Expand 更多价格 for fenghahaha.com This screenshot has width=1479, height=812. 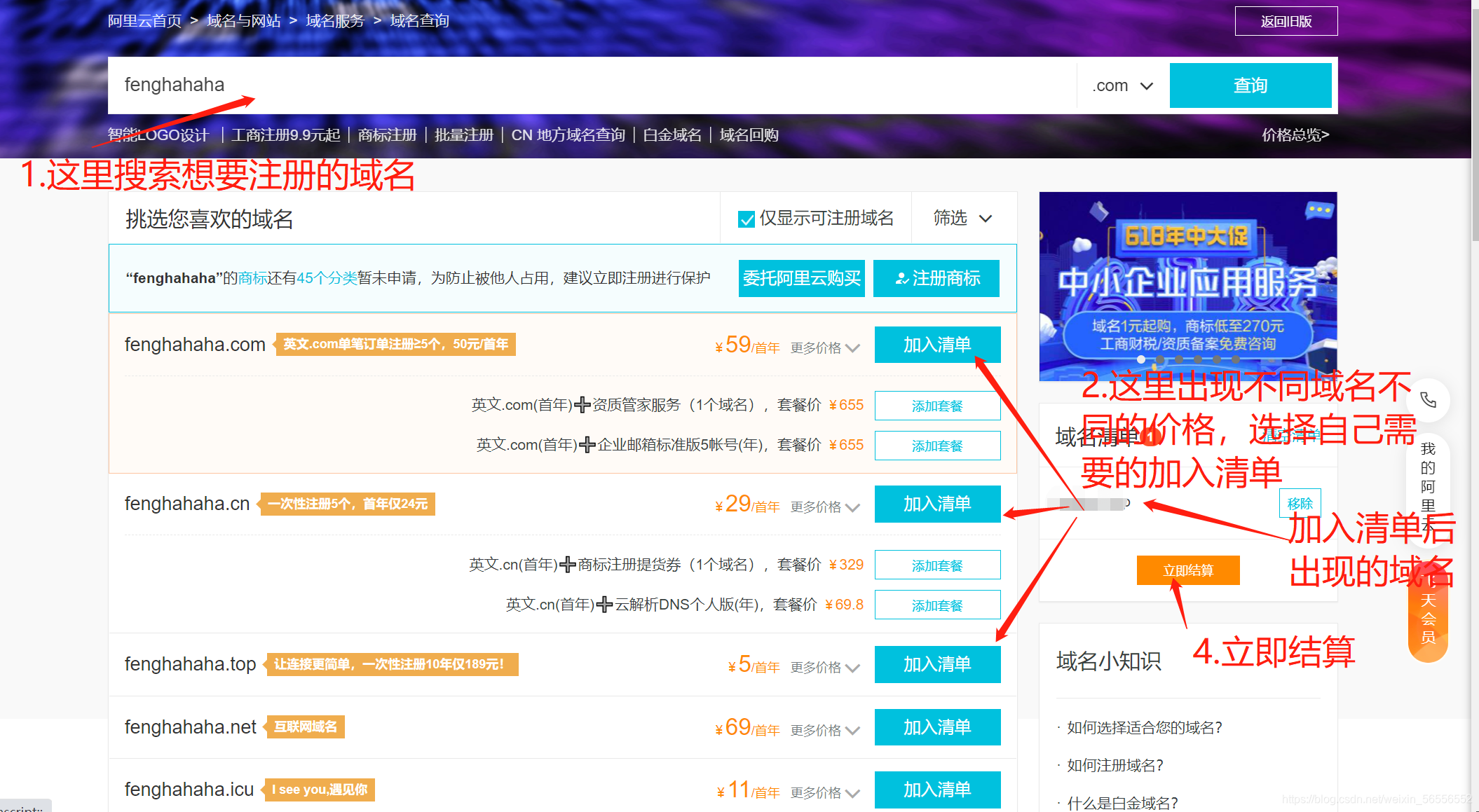(824, 347)
